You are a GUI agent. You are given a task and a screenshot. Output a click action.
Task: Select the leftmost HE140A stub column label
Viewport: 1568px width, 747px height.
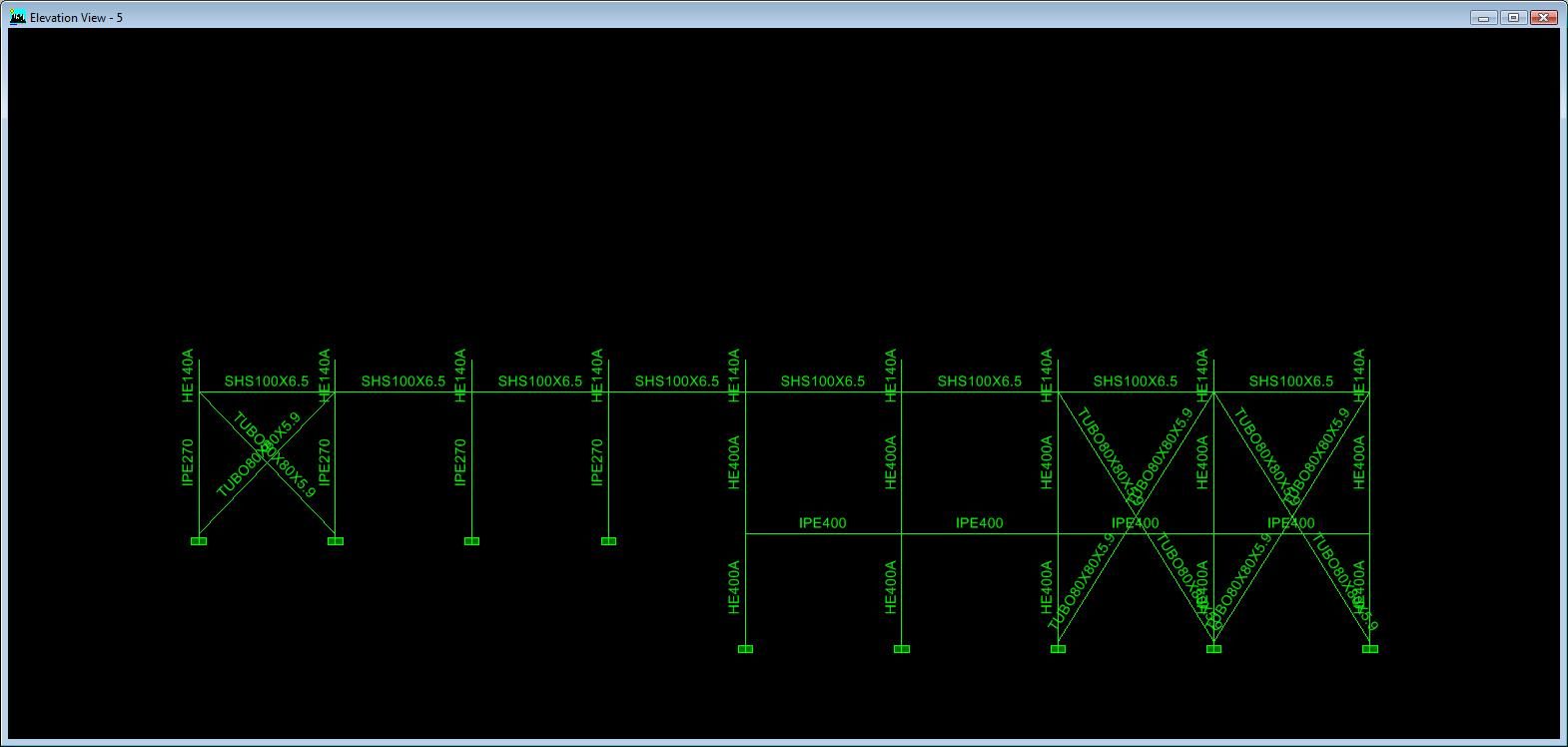pos(188,375)
